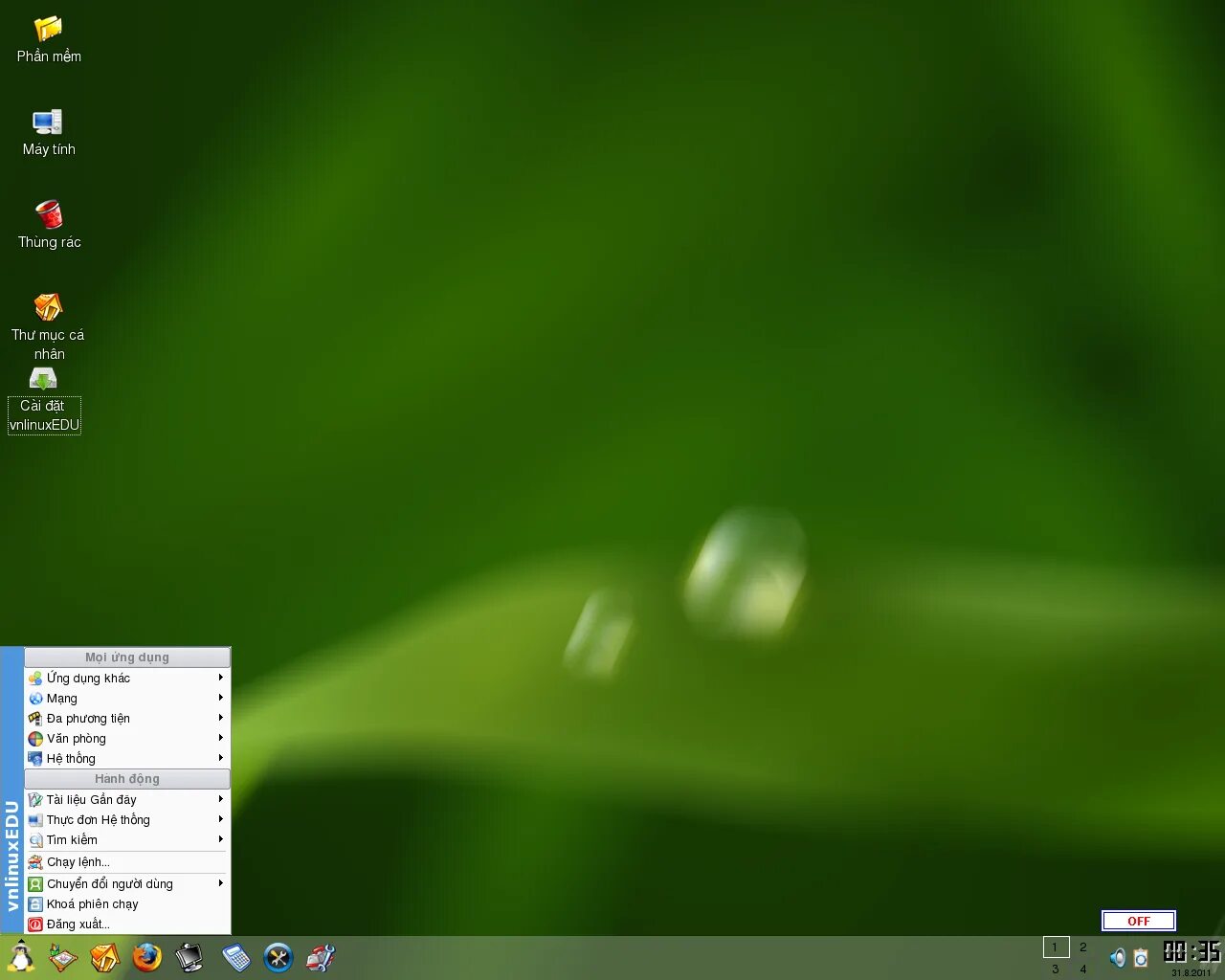Launch the calculator from the taskbar

click(235, 957)
